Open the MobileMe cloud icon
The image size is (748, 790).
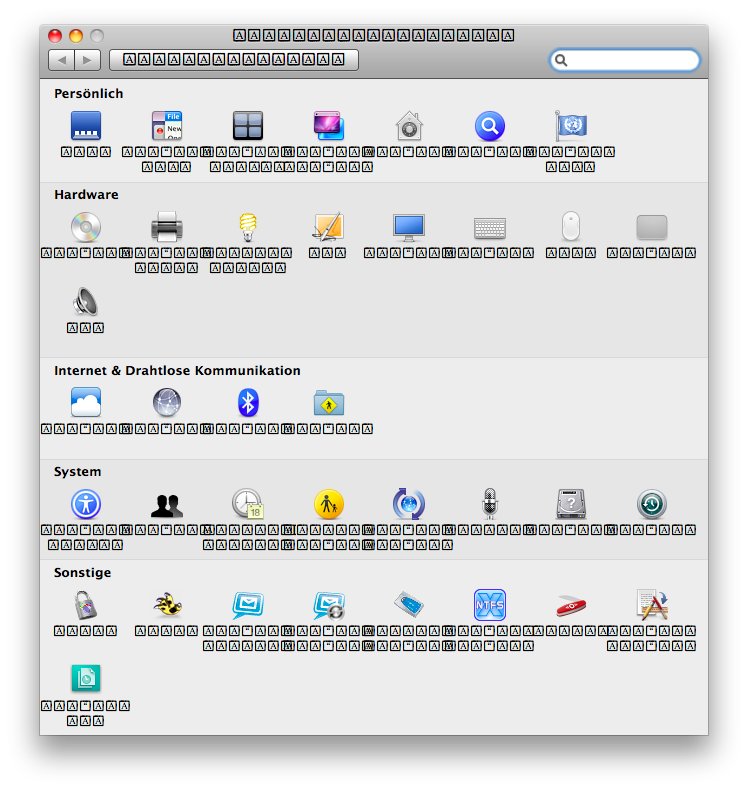86,403
